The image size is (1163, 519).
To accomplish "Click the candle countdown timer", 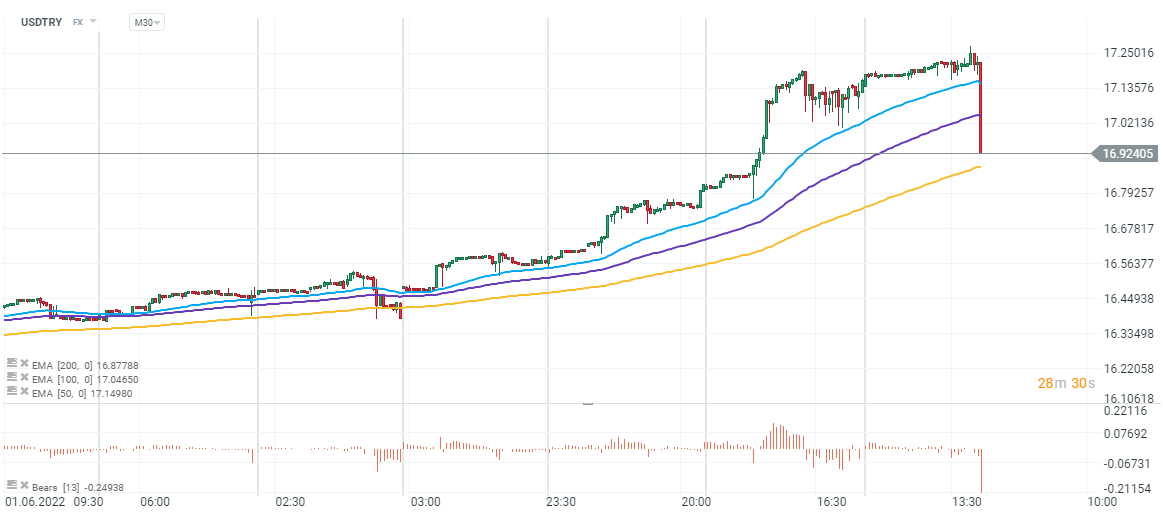I will pos(1066,383).
